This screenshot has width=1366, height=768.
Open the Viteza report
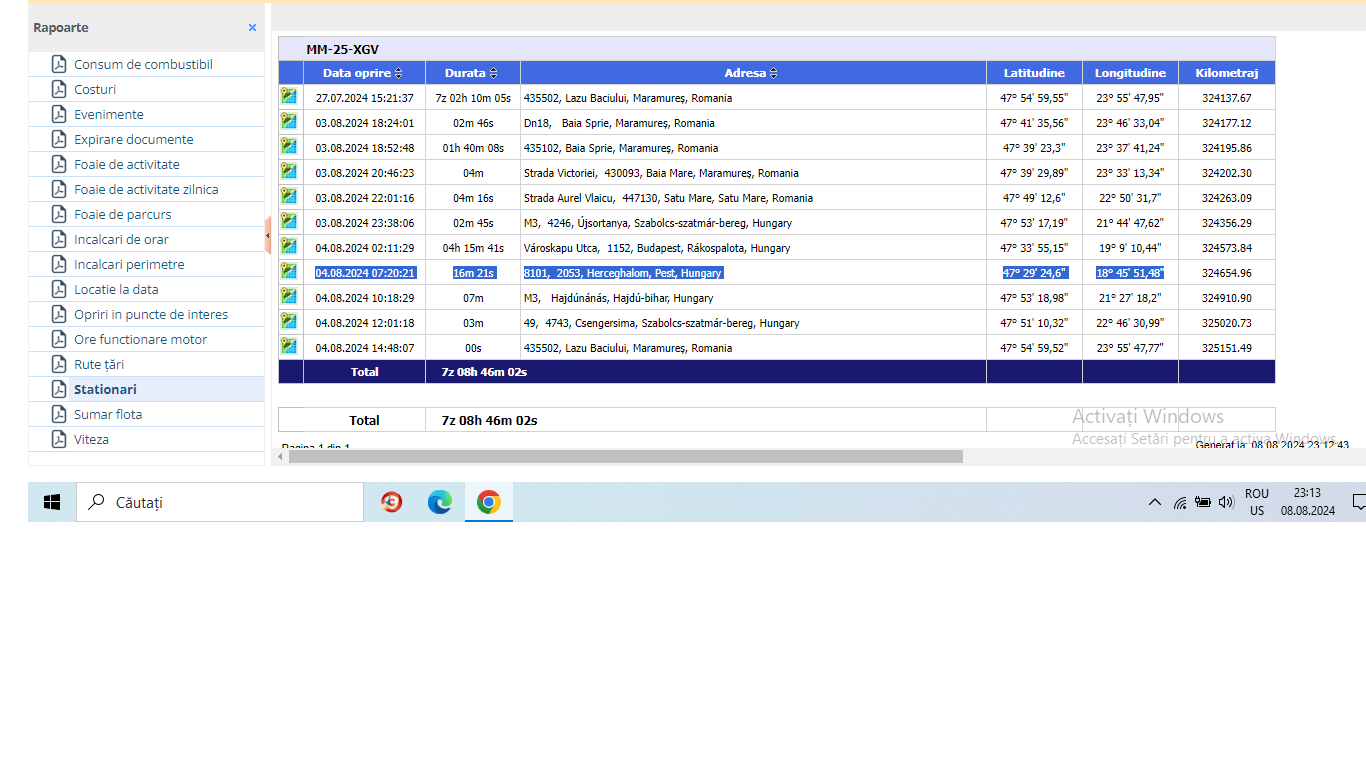91,439
